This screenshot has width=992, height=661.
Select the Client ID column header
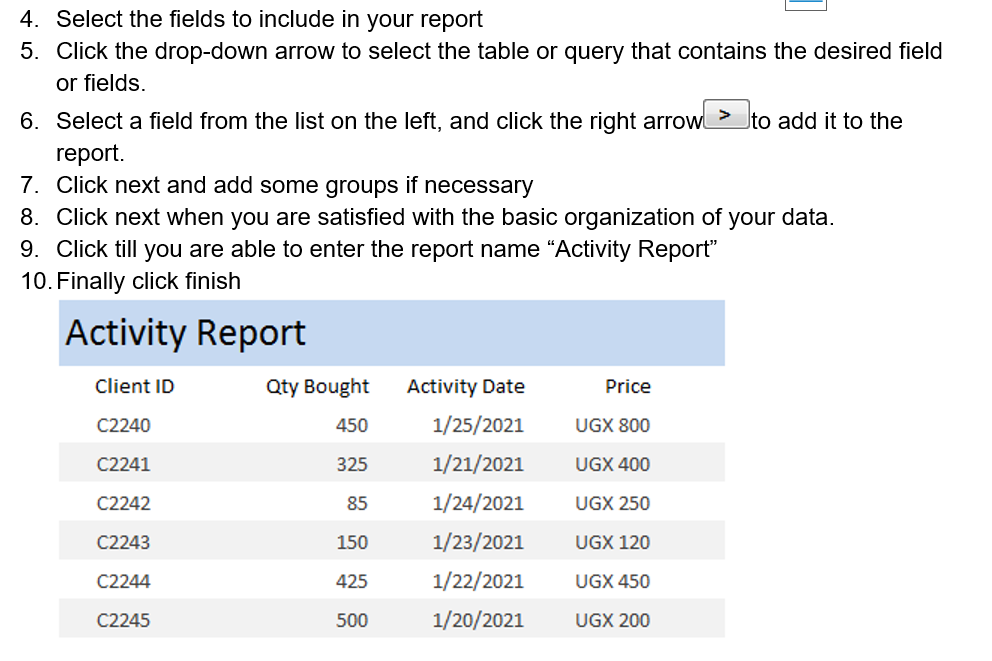134,386
